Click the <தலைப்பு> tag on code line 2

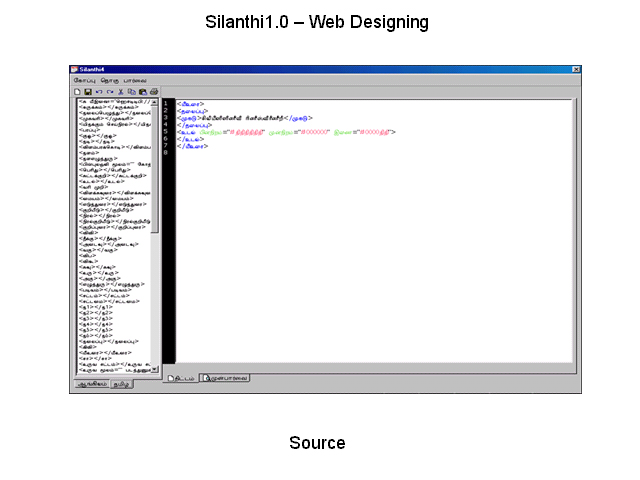pos(192,111)
